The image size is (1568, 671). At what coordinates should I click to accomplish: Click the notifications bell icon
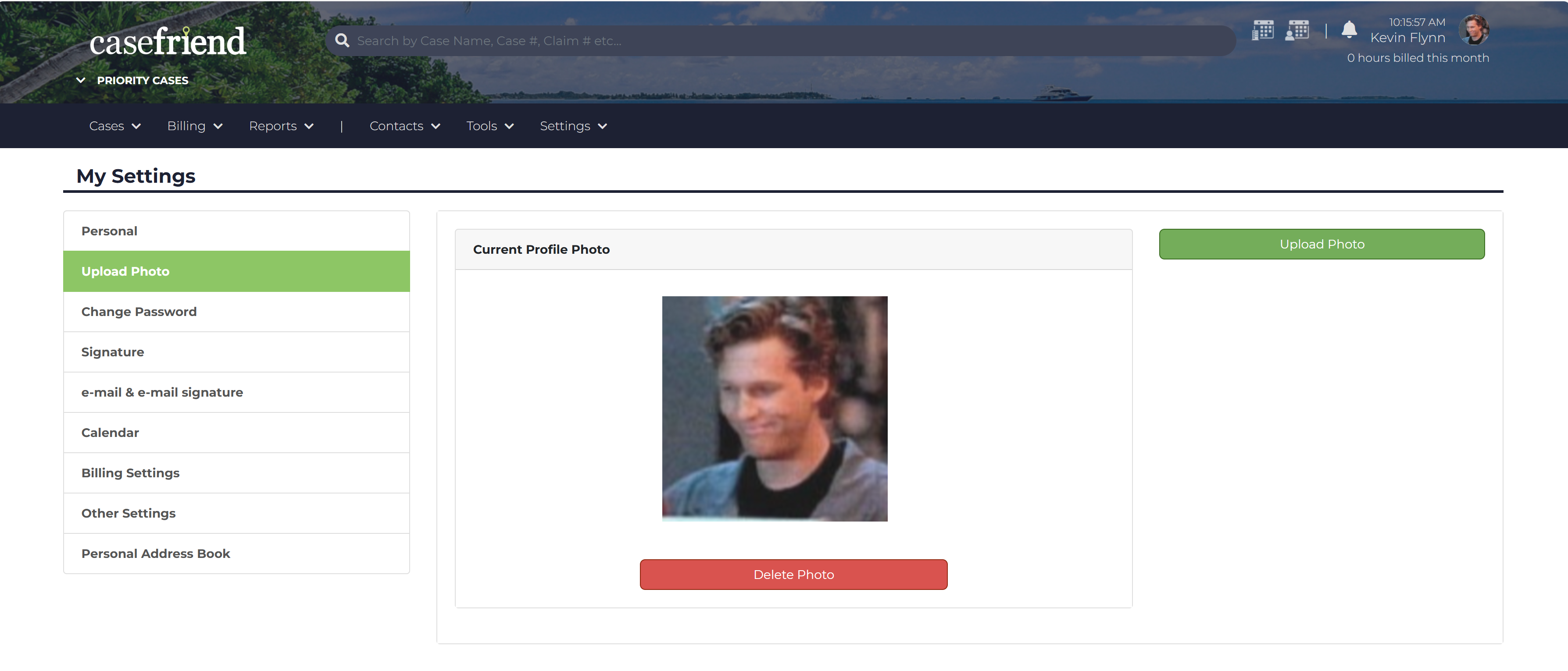coord(1349,29)
